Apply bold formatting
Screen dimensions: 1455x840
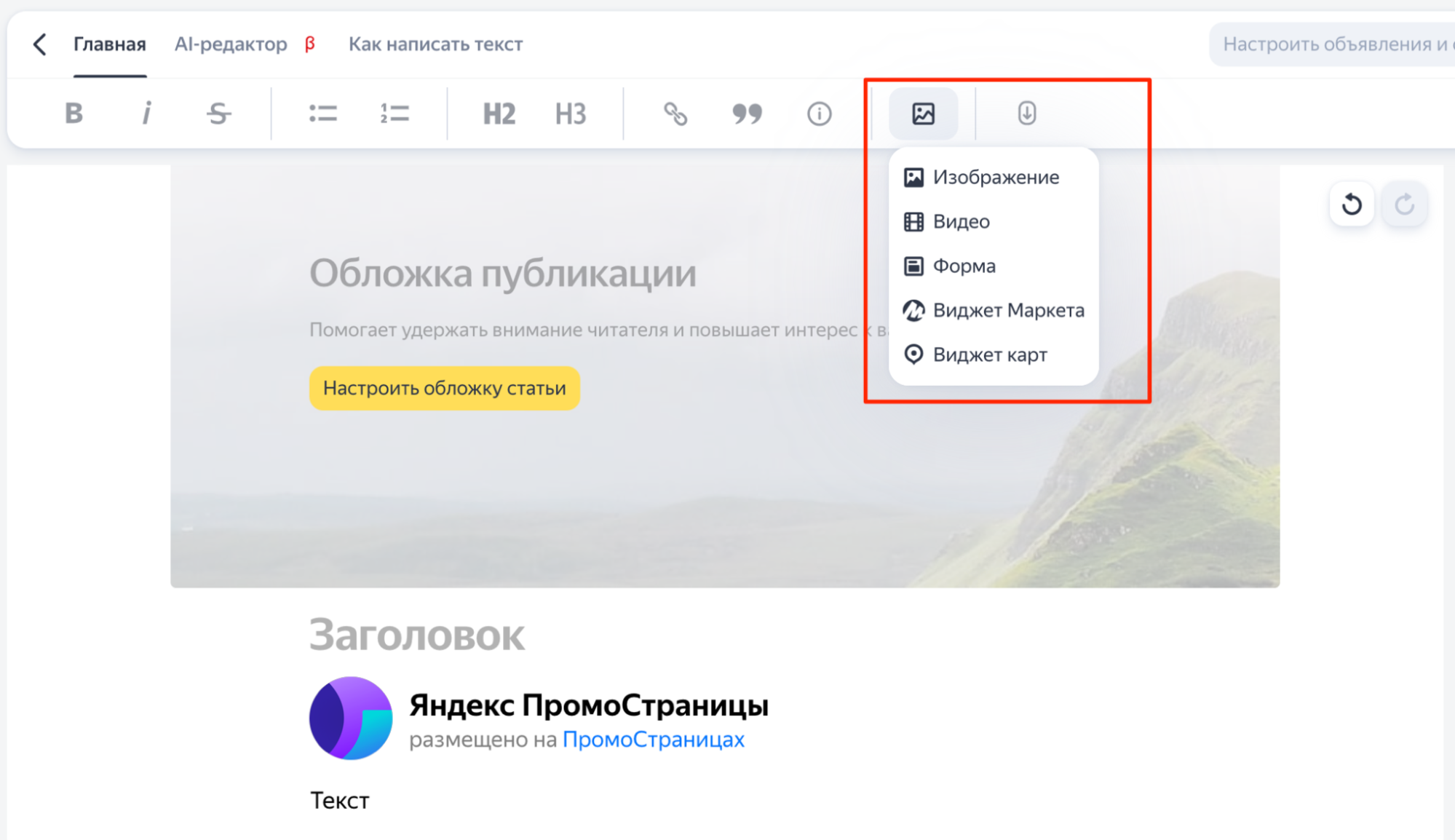click(73, 114)
